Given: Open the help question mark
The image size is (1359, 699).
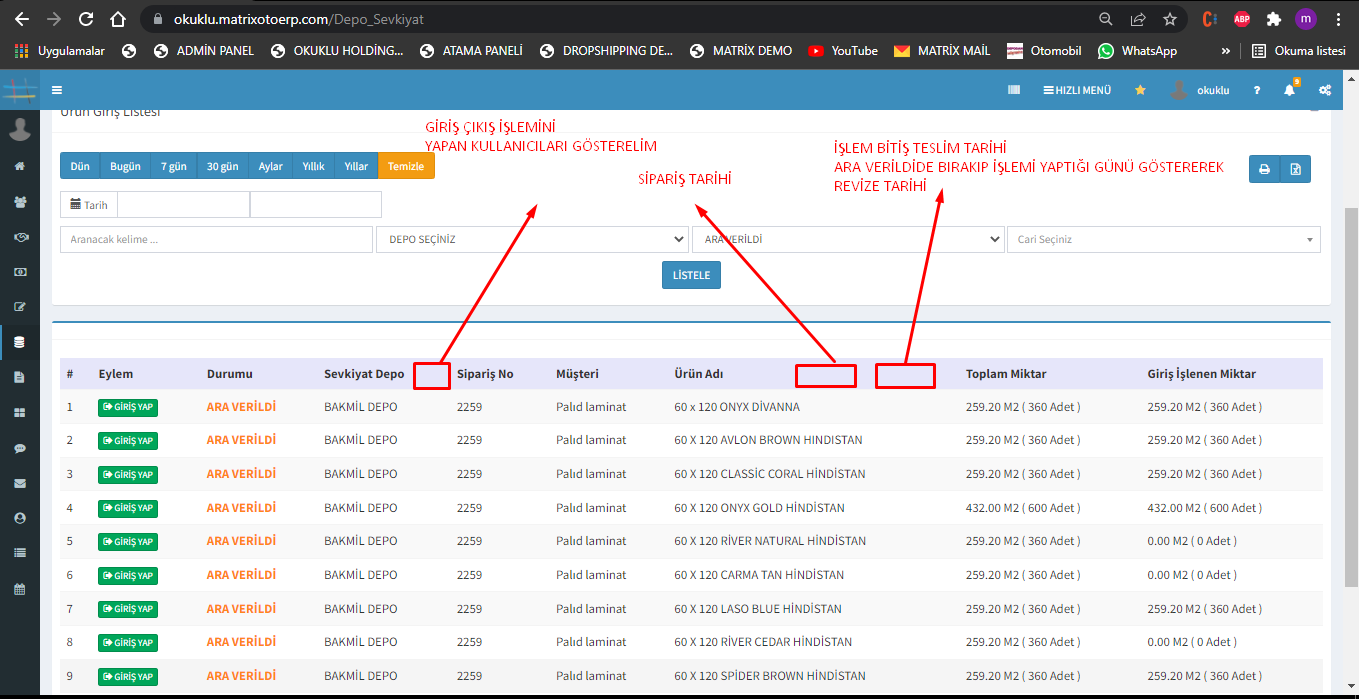Looking at the screenshot, I should point(1257,90).
